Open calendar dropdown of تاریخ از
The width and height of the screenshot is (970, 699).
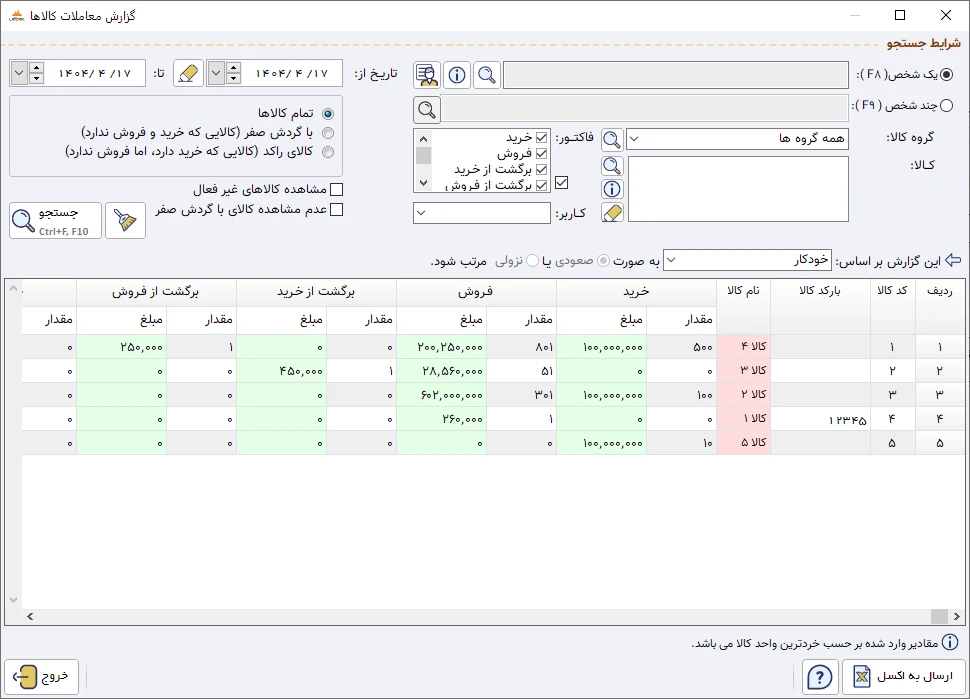pyautogui.click(x=216, y=74)
